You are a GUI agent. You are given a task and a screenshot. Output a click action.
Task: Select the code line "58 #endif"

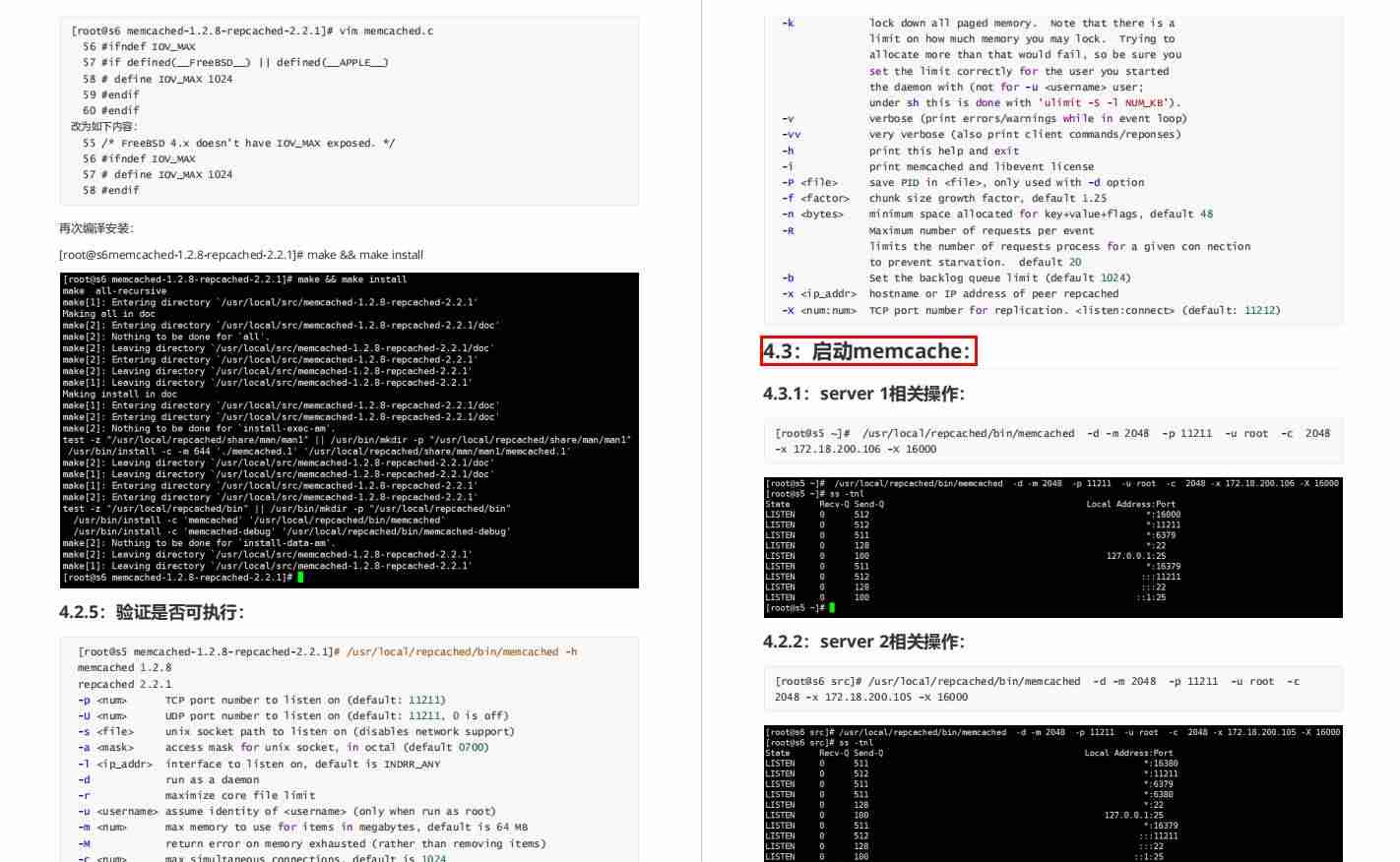tap(111, 190)
